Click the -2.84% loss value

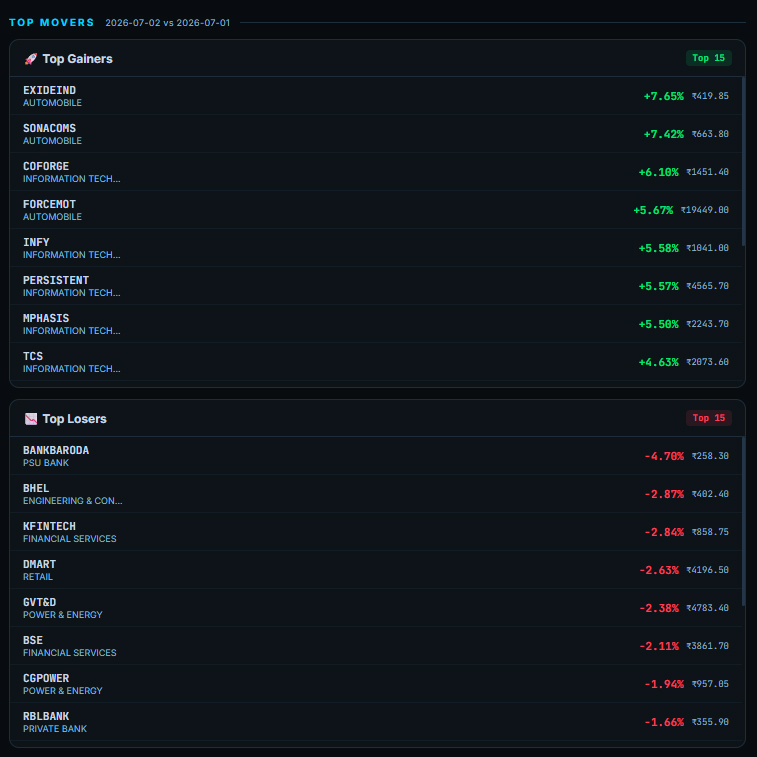(664, 532)
